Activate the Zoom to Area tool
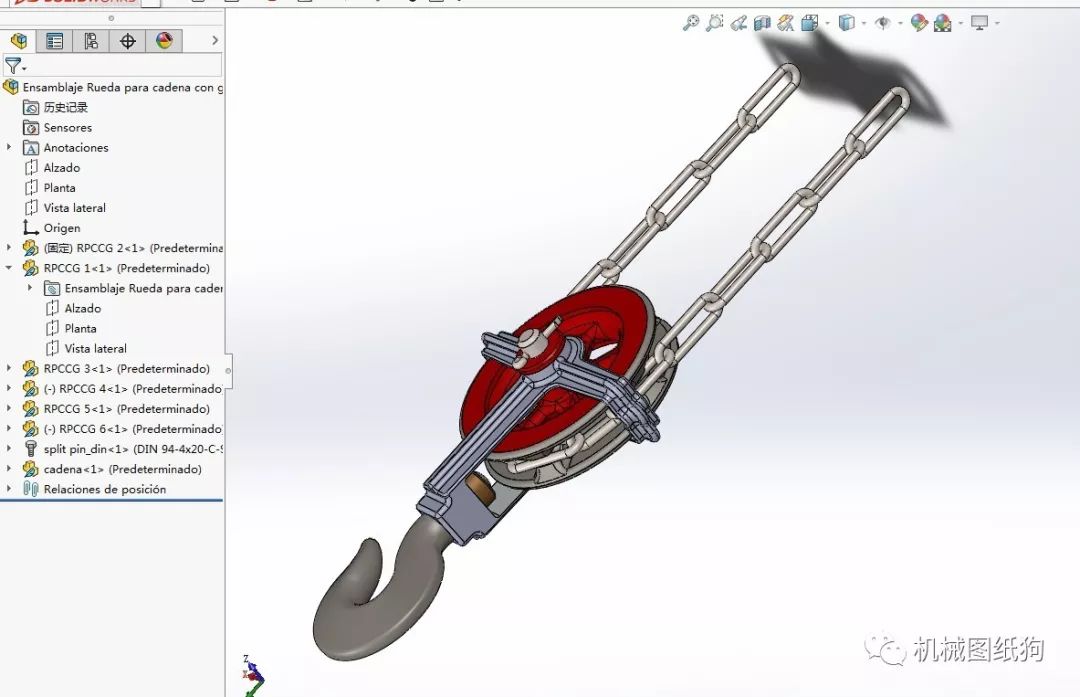 pyautogui.click(x=715, y=23)
